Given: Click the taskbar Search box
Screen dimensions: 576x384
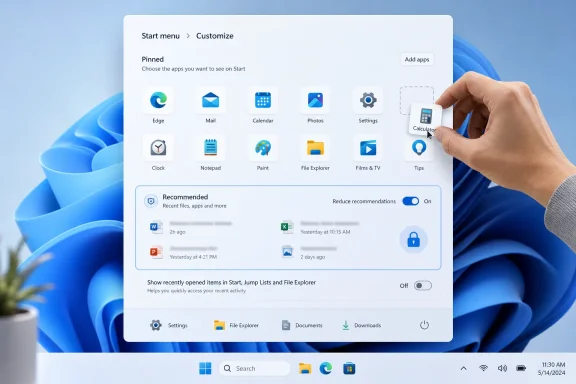Looking at the screenshot, I should pyautogui.click(x=255, y=368).
